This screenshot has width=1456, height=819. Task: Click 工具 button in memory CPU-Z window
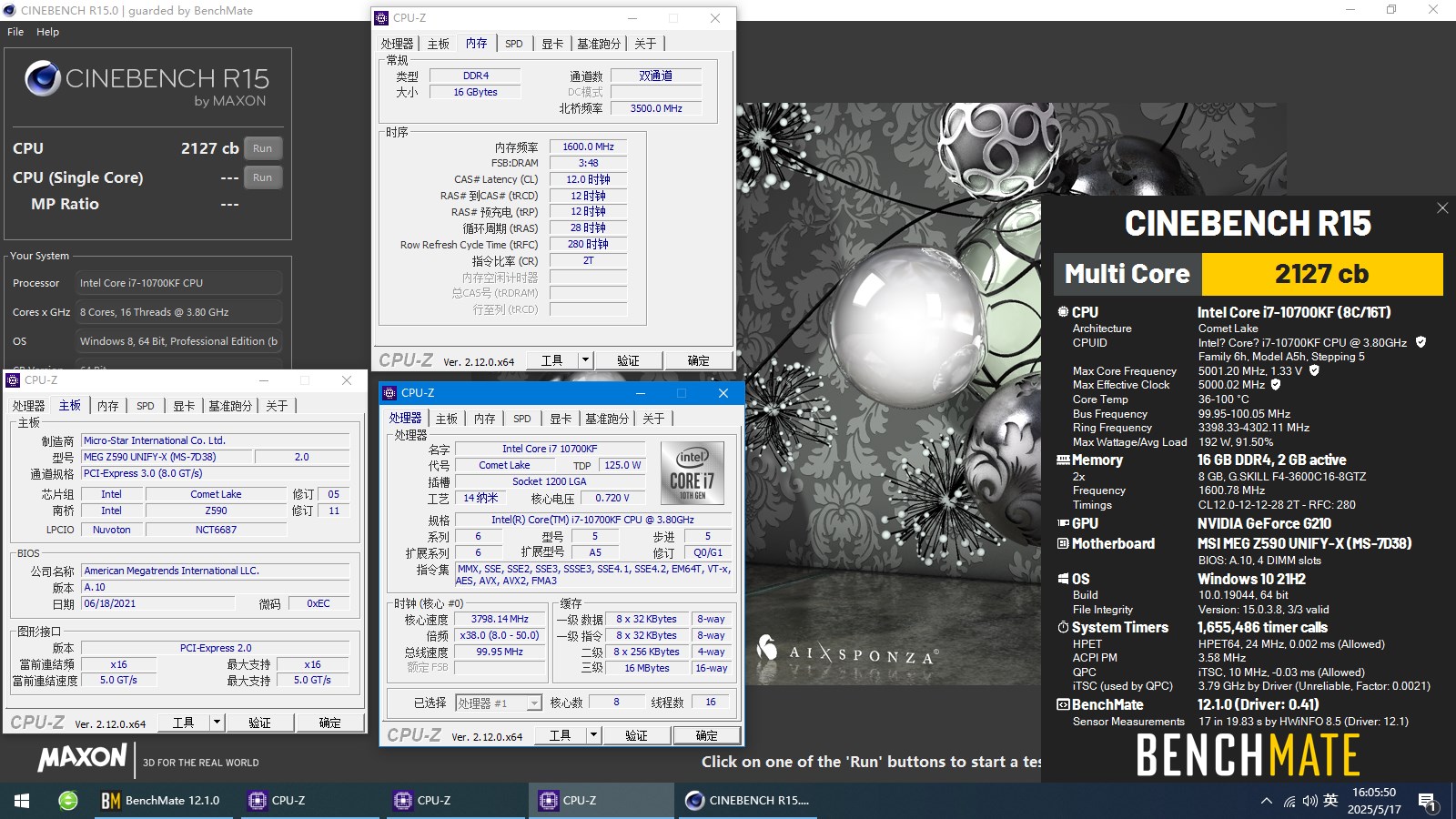pyautogui.click(x=552, y=360)
